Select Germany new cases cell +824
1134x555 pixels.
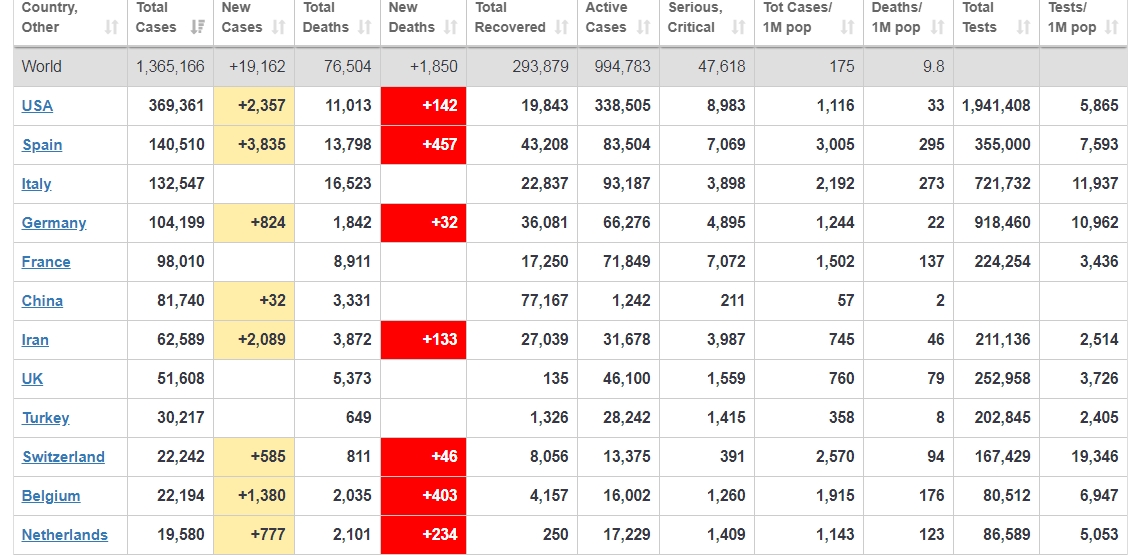(254, 223)
